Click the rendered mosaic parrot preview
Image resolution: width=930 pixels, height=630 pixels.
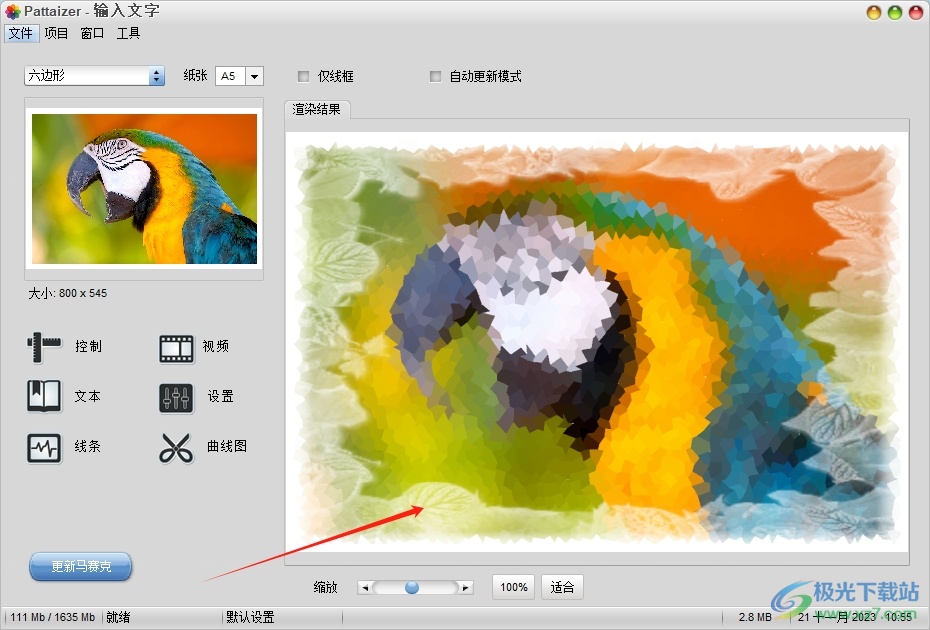(597, 343)
